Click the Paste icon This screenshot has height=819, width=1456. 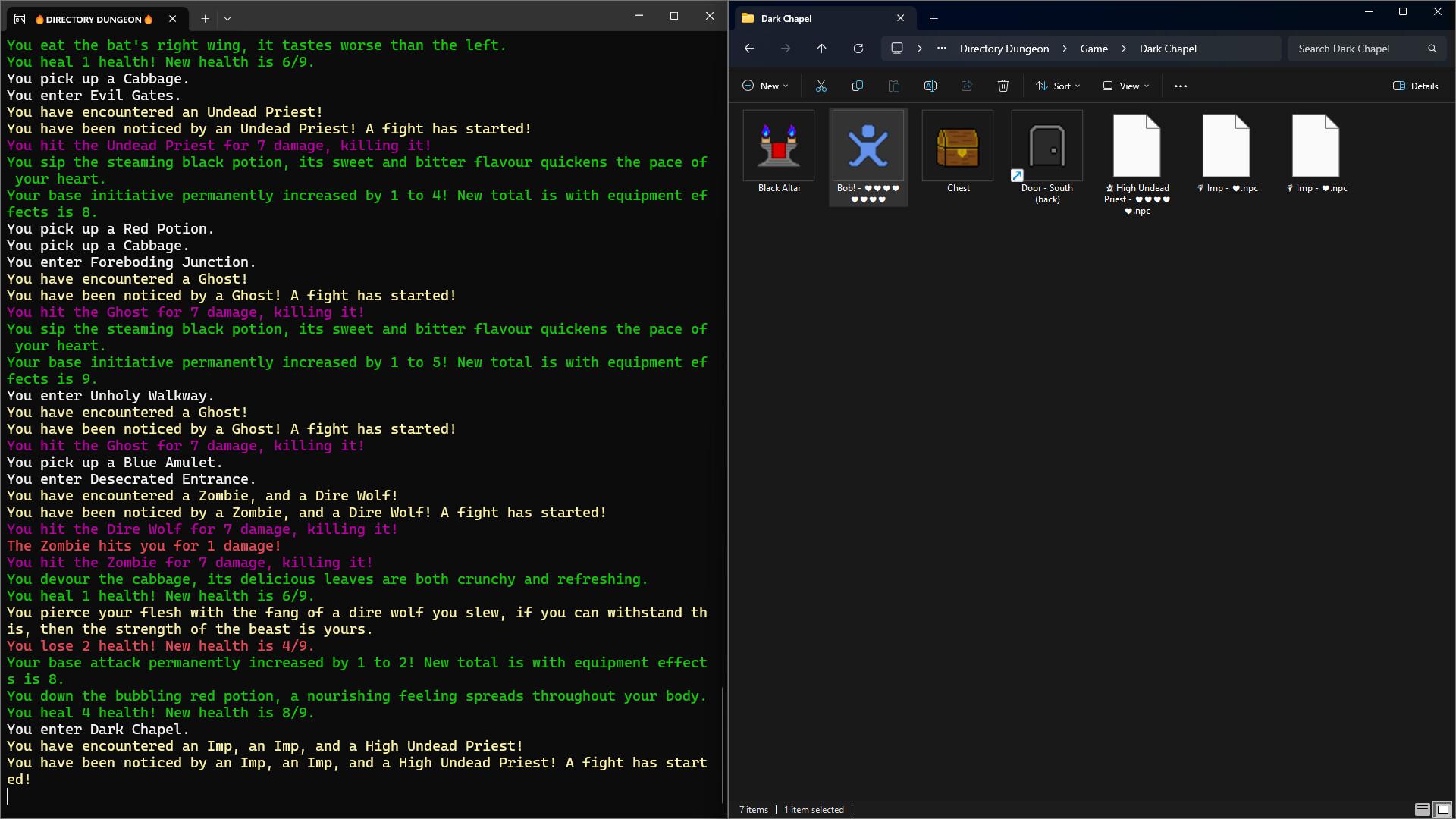pyautogui.click(x=893, y=86)
